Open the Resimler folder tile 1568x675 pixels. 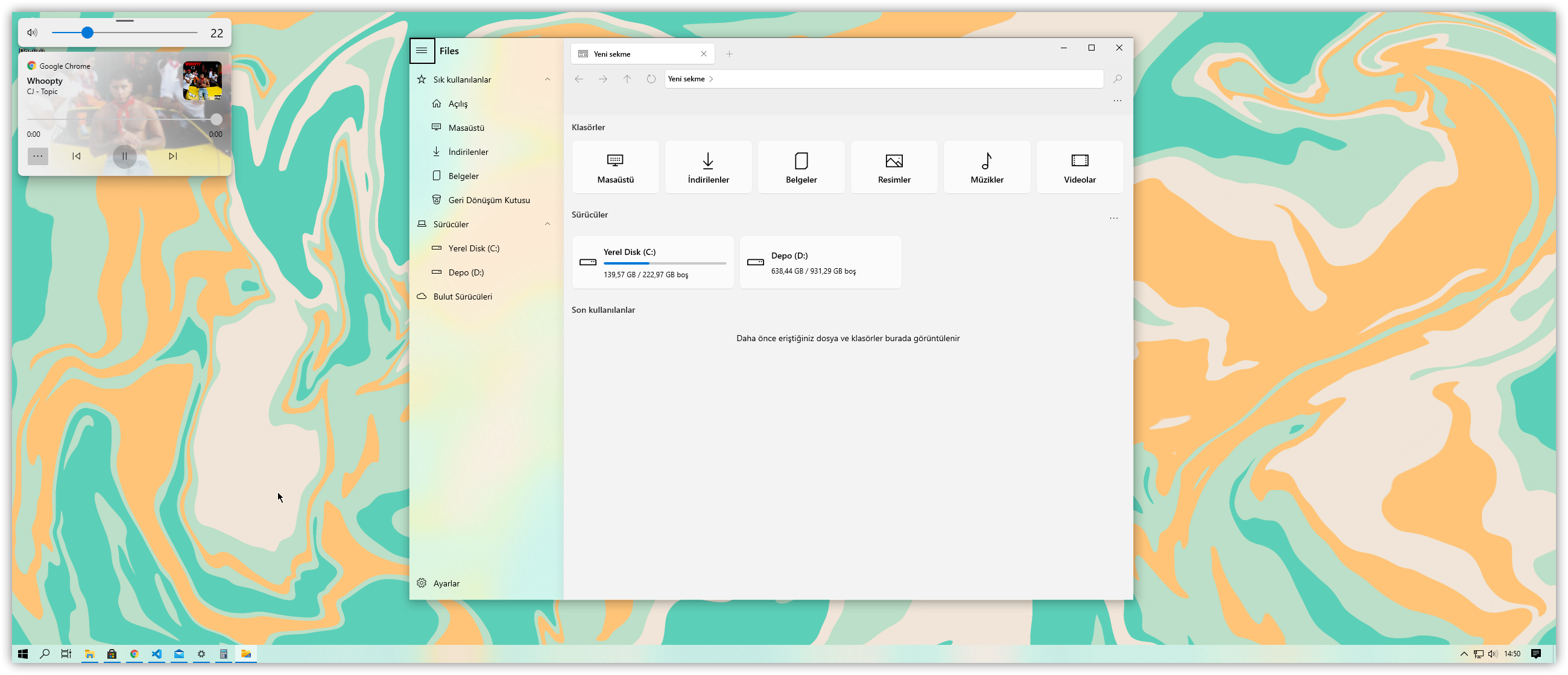tap(894, 167)
